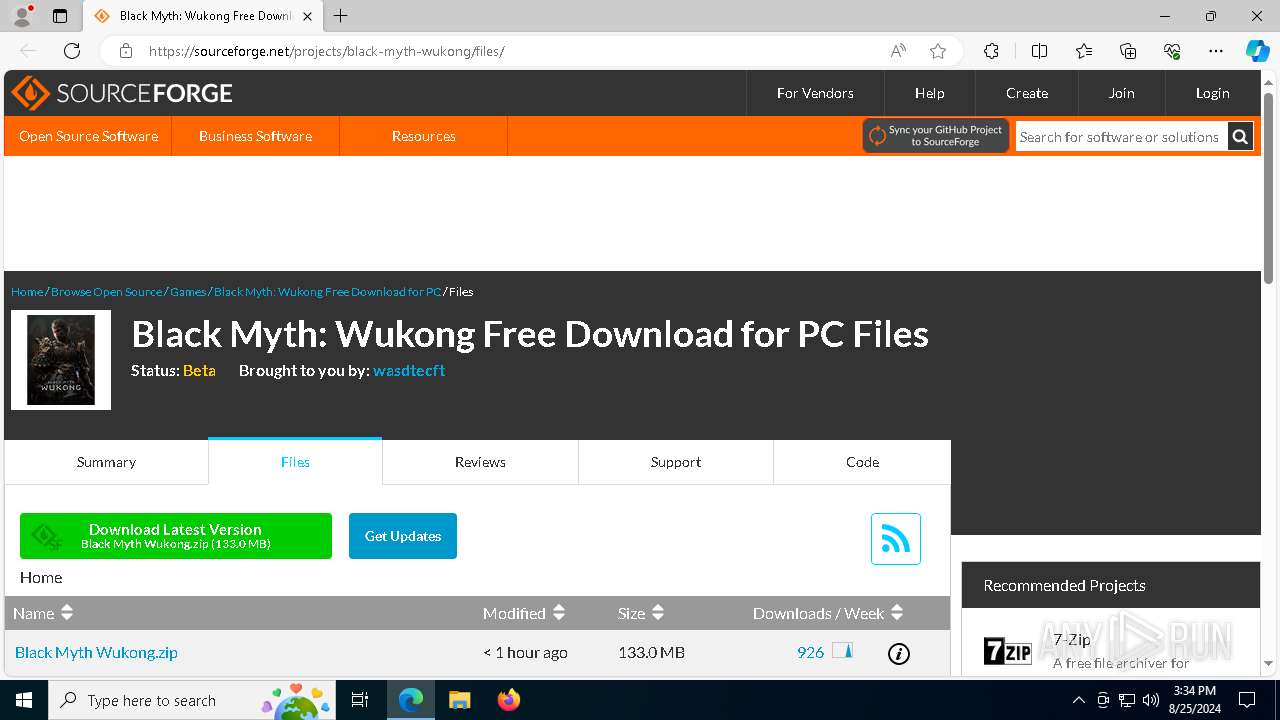Open Edge Settings and more menu

coord(1216,51)
